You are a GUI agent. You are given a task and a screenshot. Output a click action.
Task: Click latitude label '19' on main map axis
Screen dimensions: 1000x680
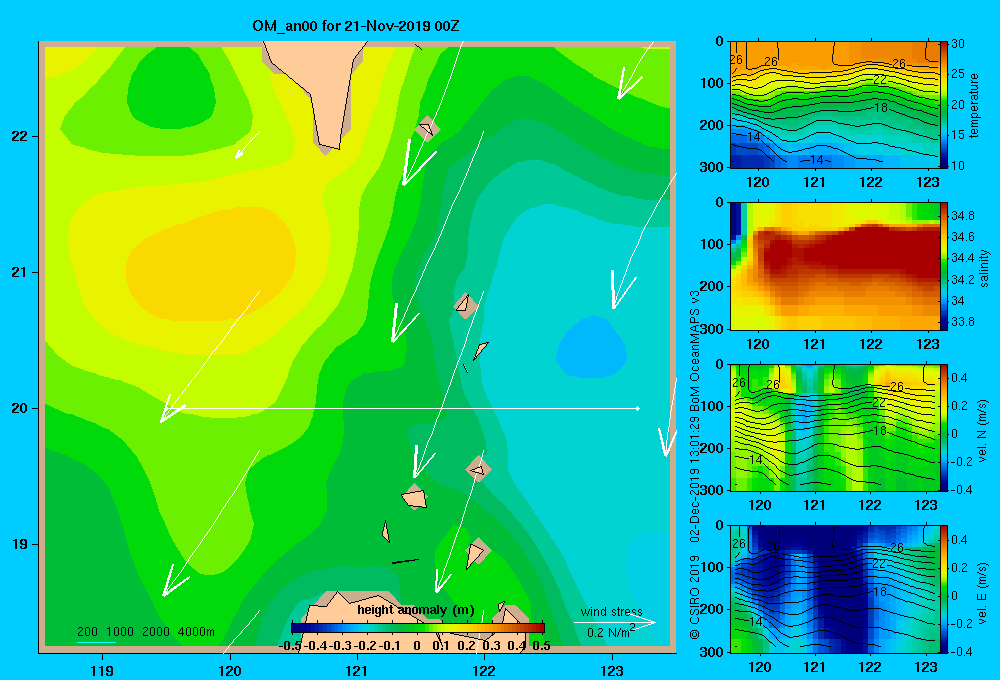tap(19, 544)
